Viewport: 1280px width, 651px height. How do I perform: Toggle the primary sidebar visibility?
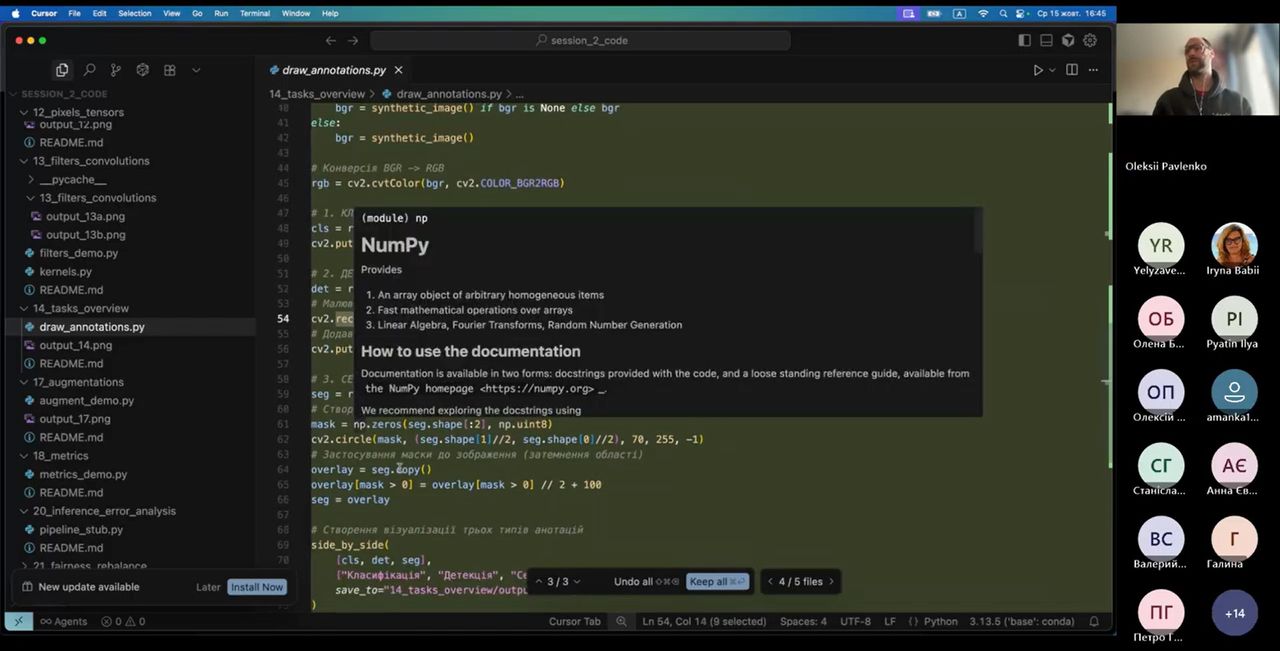click(x=1024, y=41)
